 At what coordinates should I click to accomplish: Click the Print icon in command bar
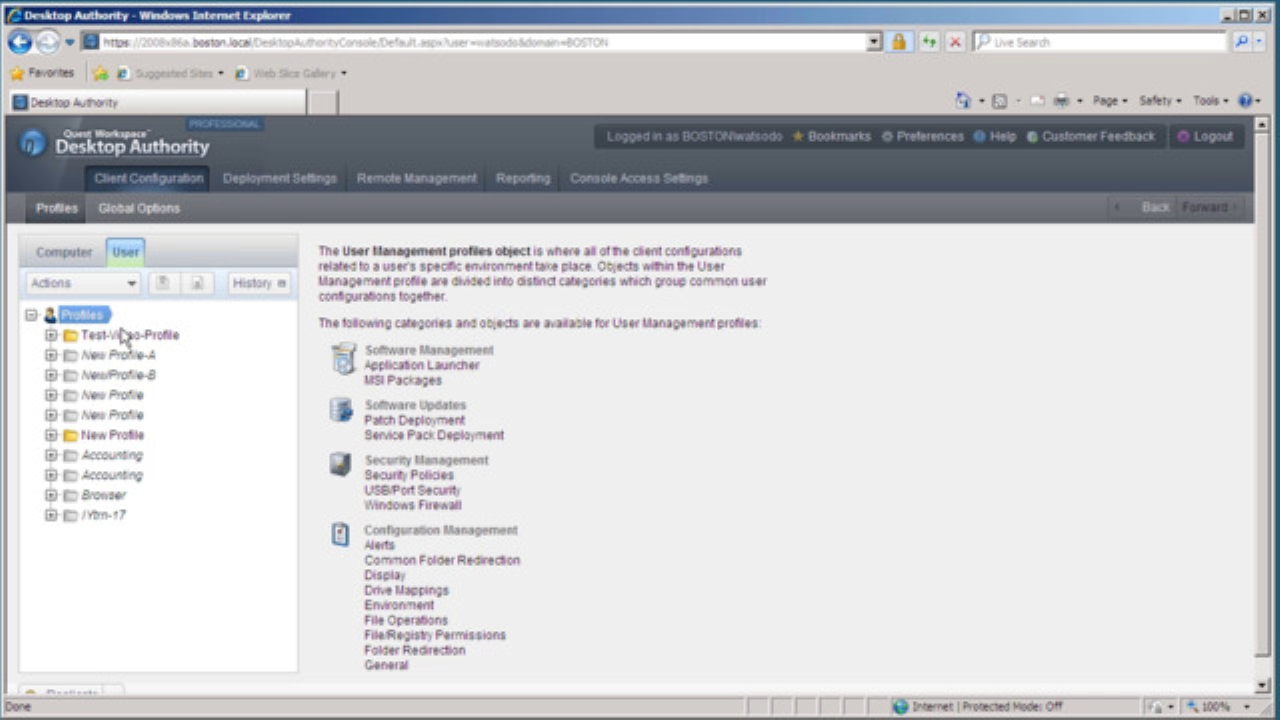[x=1061, y=101]
